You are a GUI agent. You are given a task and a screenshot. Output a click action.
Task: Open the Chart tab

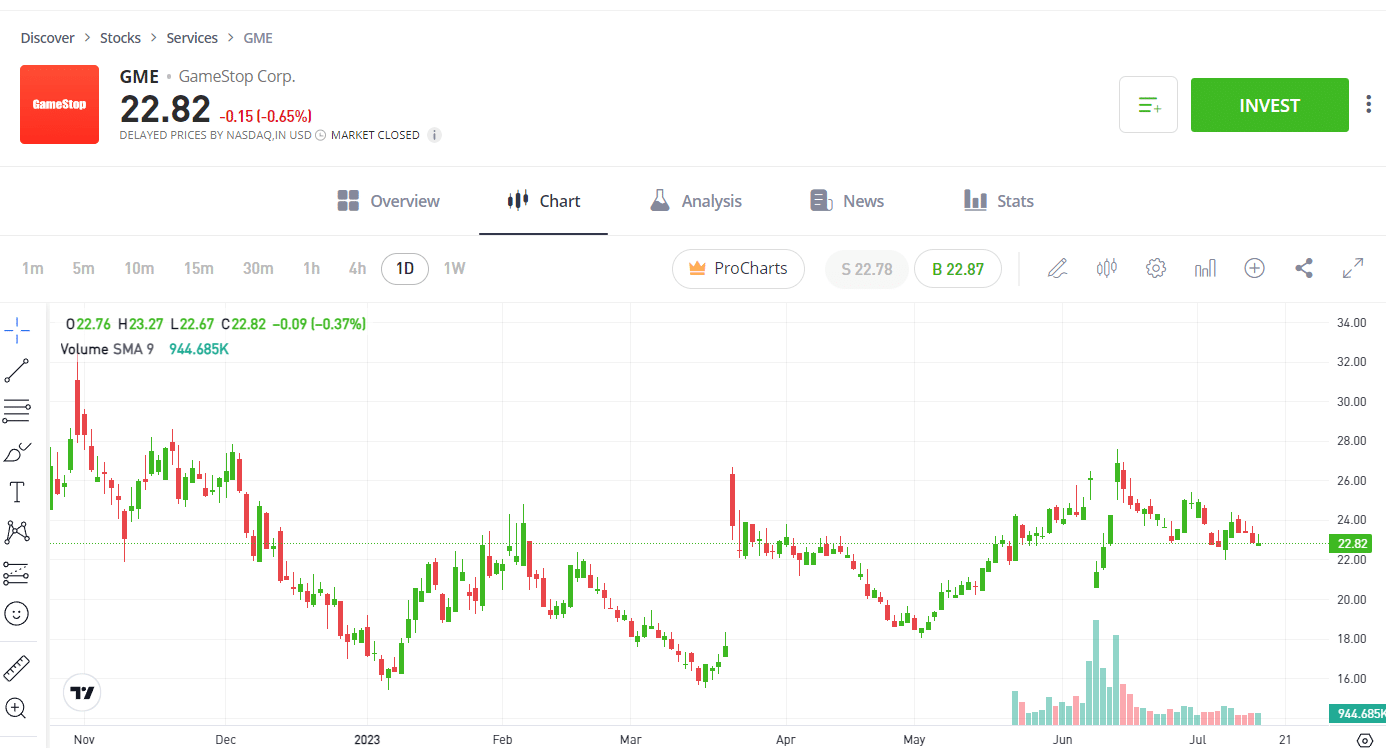[x=543, y=201]
